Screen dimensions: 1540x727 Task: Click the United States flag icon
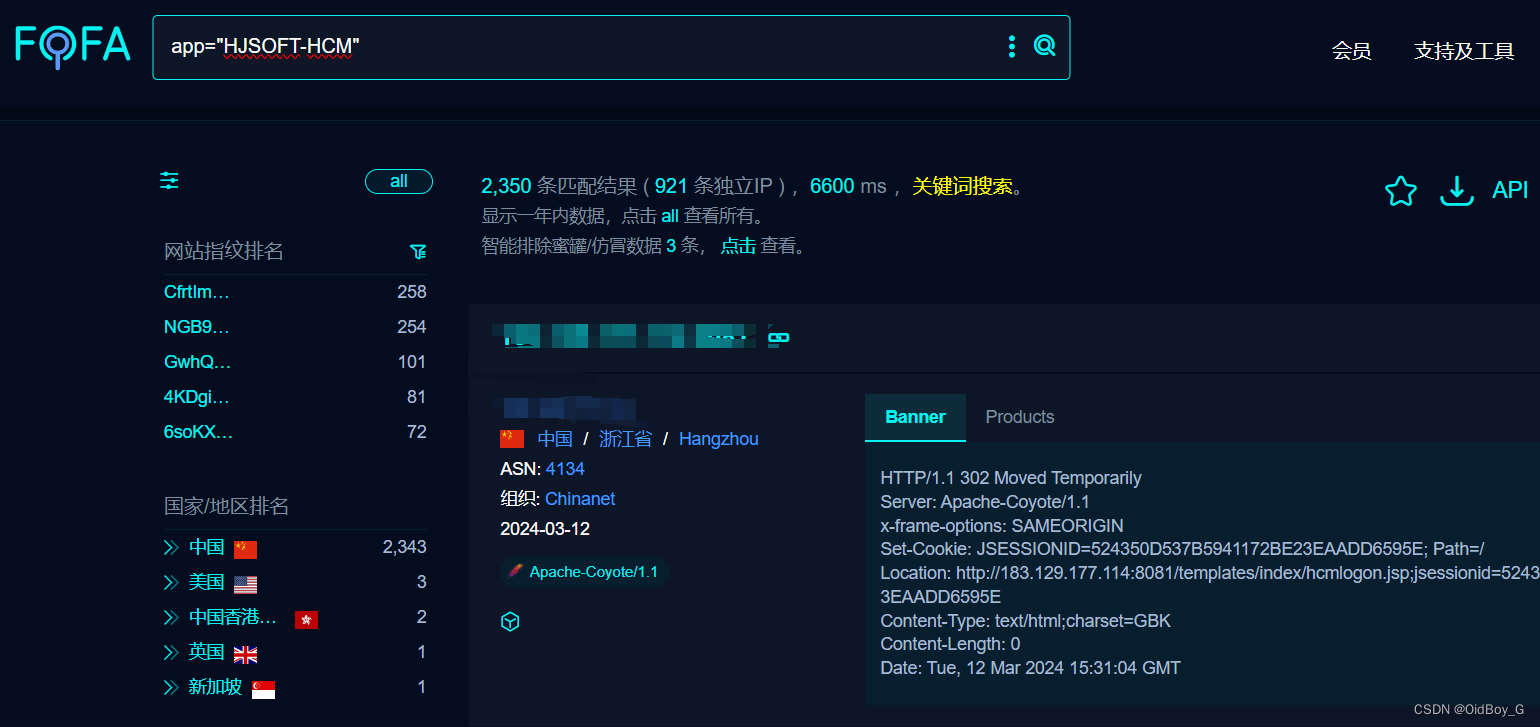click(x=245, y=584)
